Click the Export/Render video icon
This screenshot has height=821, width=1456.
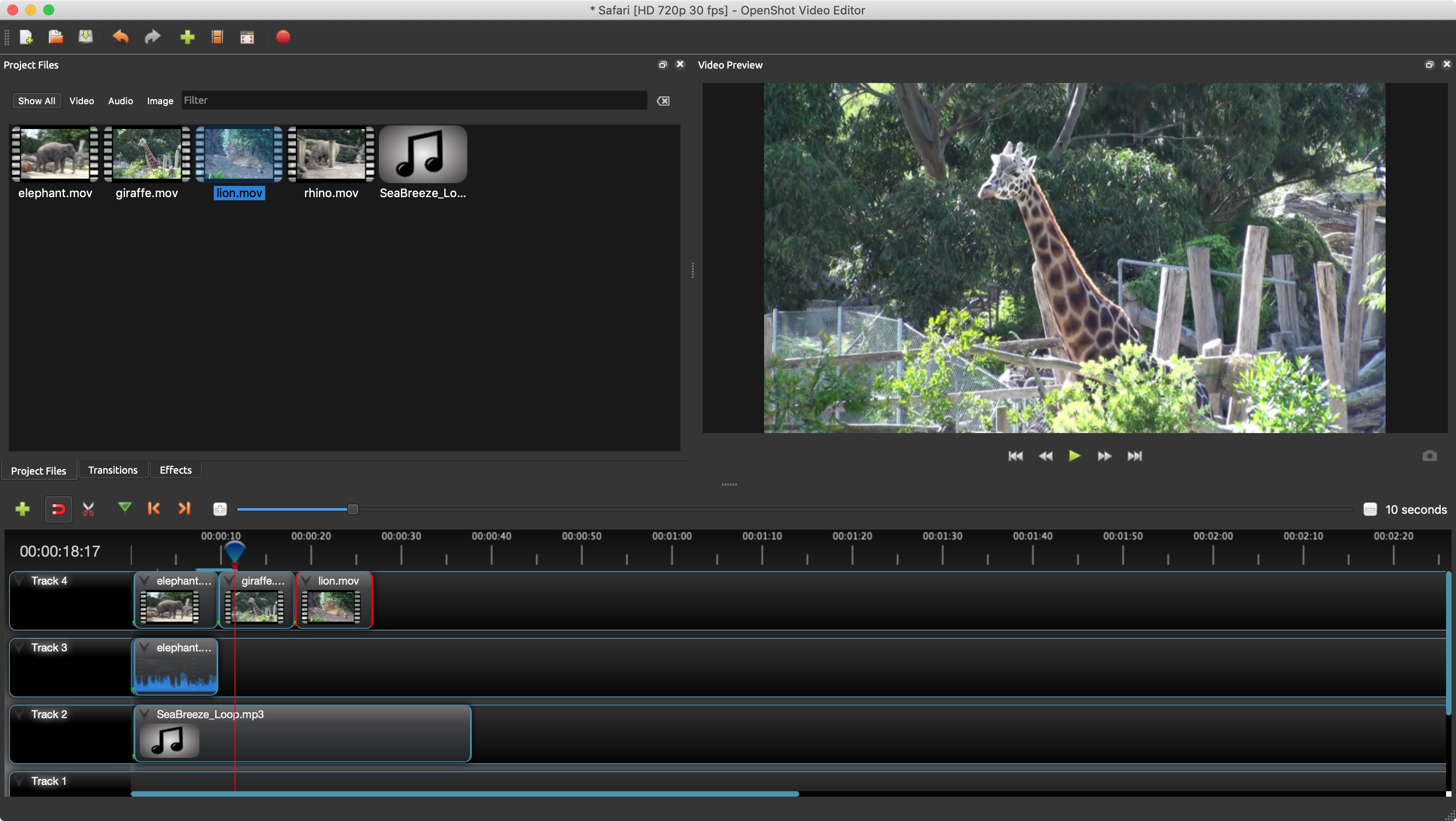point(282,37)
